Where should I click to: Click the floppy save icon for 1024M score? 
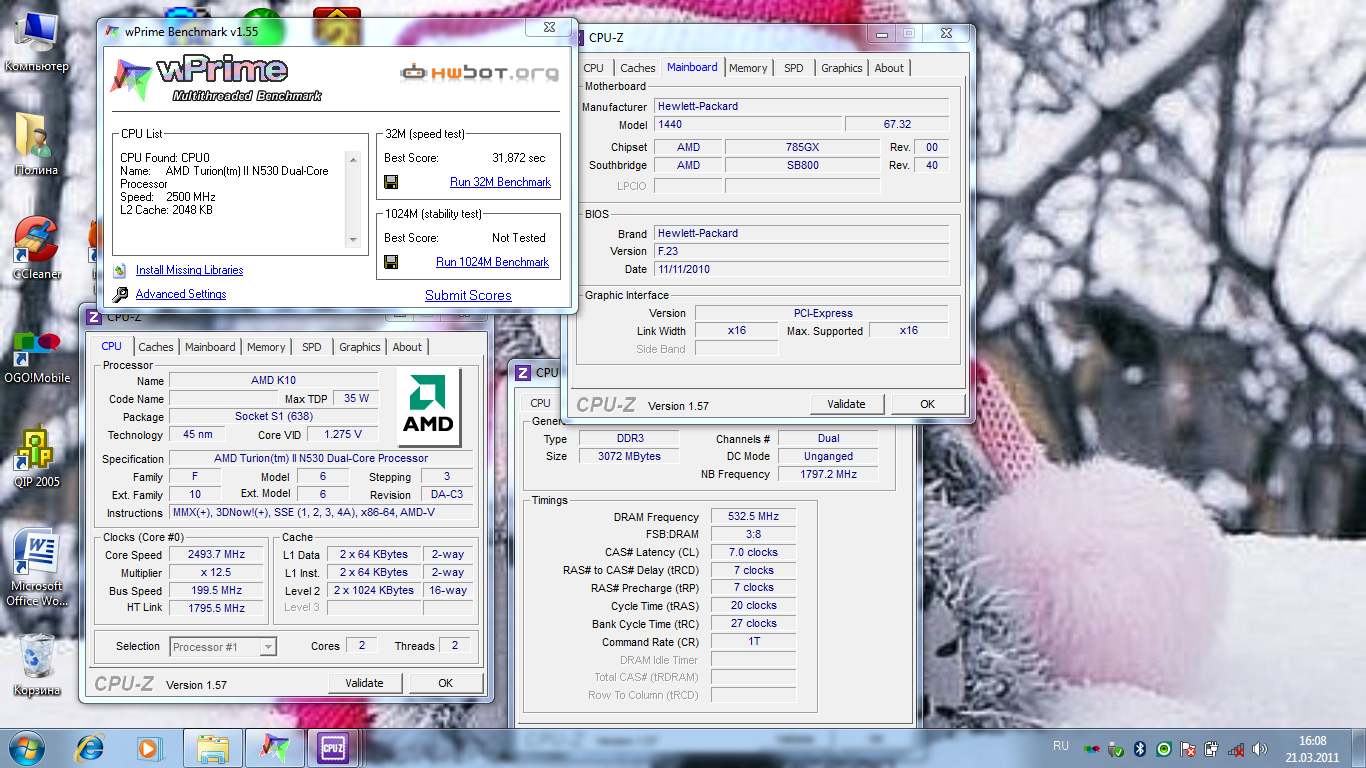coord(391,262)
